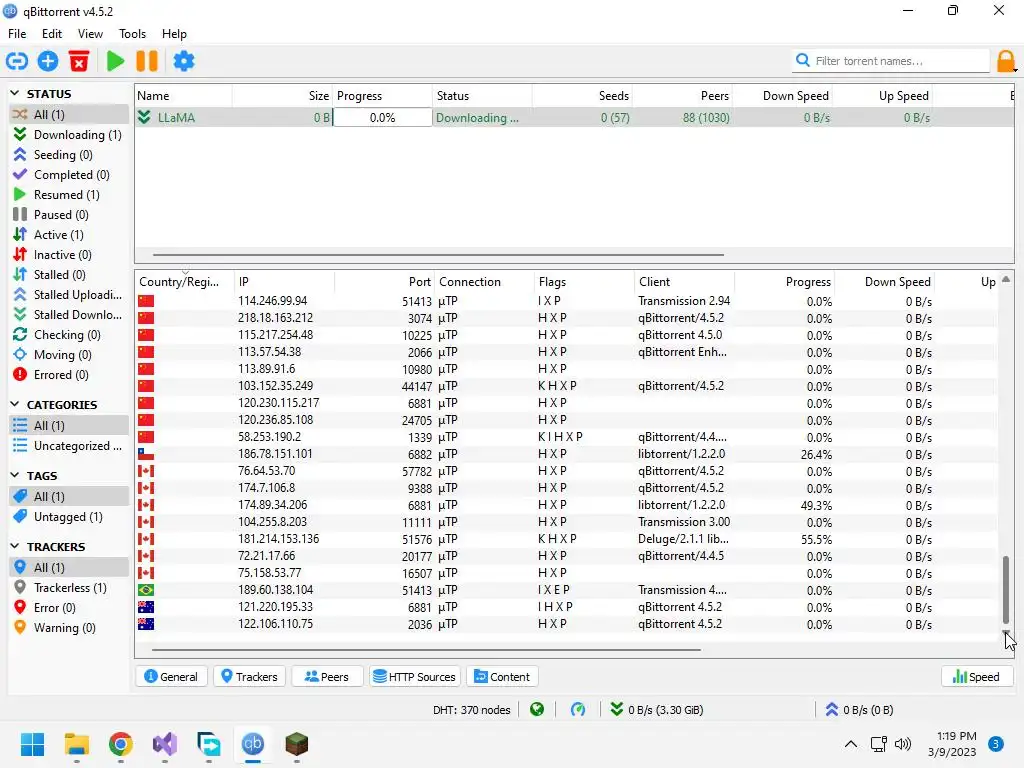Switch to the General tab
This screenshot has width=1024, height=768.
171,677
